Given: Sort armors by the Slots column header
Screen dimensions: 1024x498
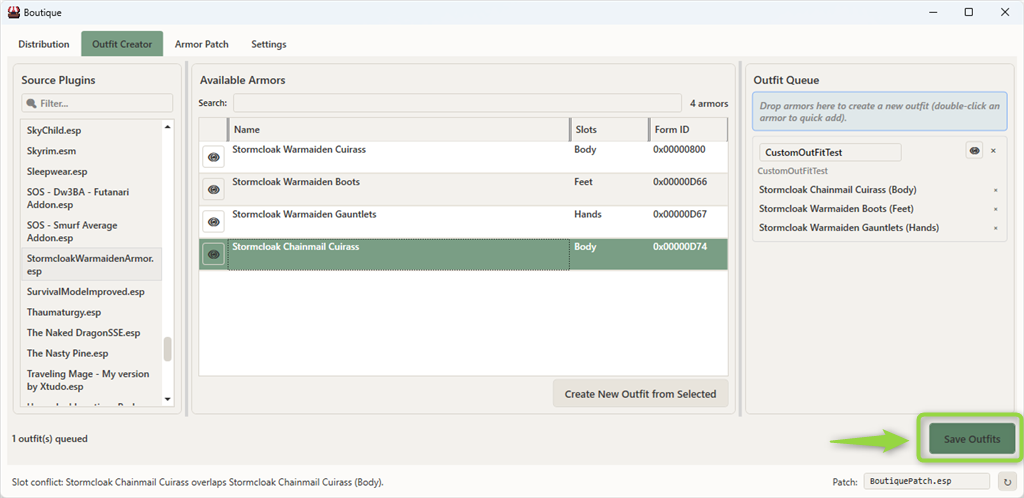Looking at the screenshot, I should coord(608,130).
